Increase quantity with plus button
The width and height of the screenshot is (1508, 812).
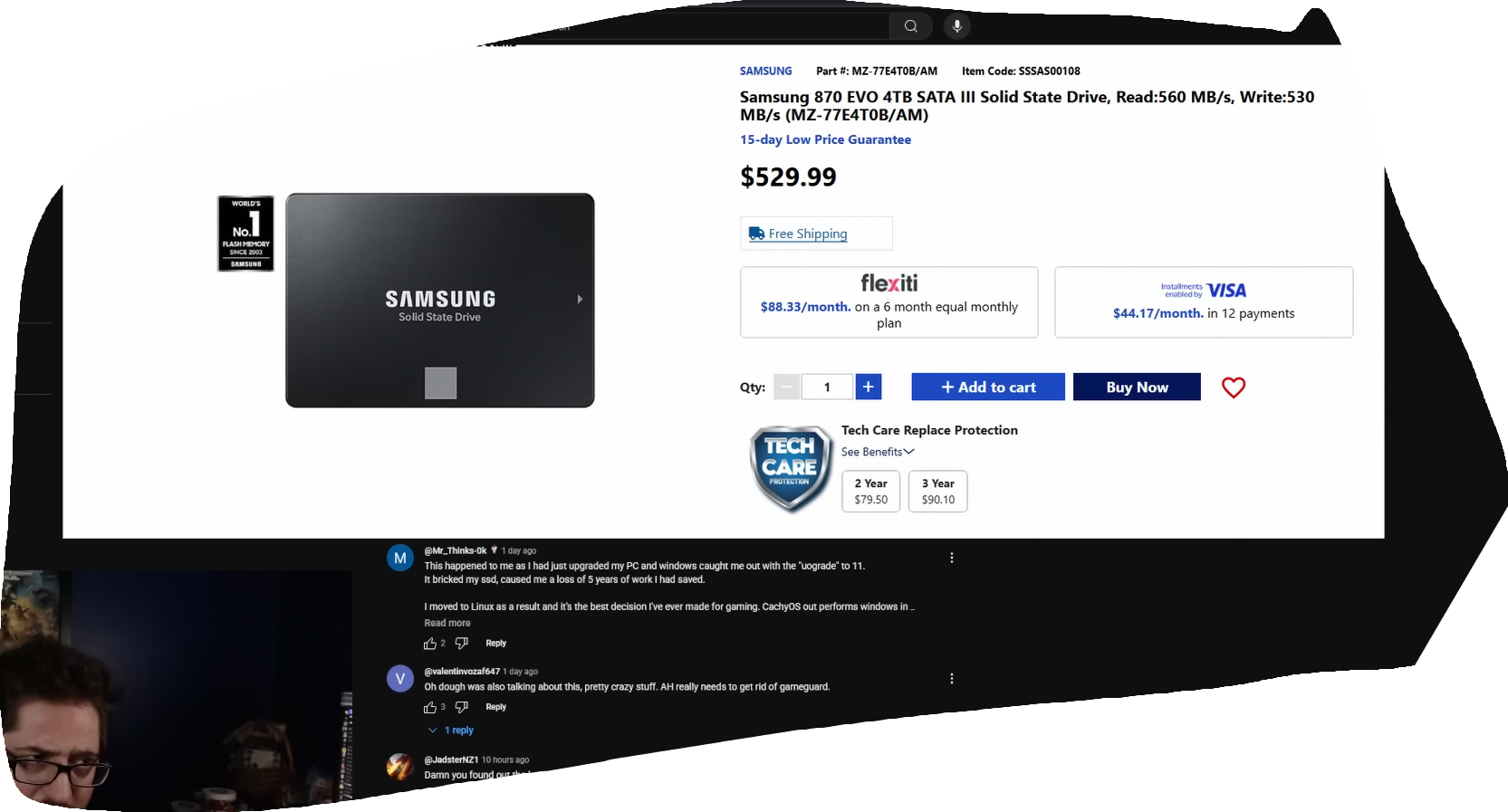[869, 387]
